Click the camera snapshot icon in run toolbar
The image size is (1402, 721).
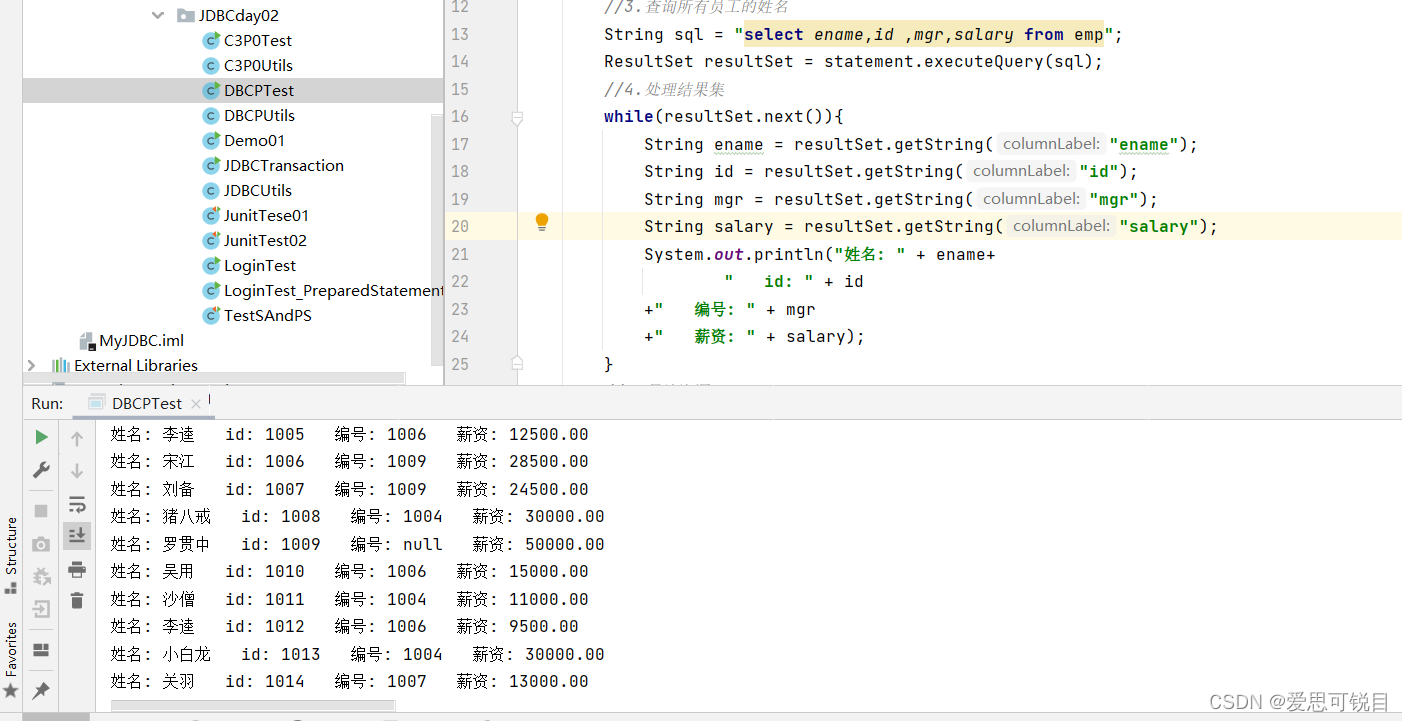pos(41,542)
